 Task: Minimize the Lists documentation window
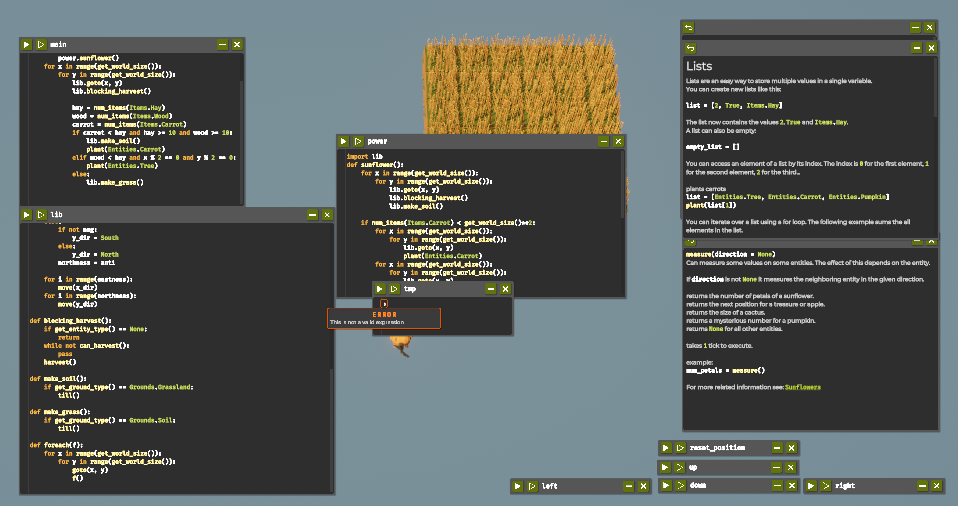pos(915,48)
